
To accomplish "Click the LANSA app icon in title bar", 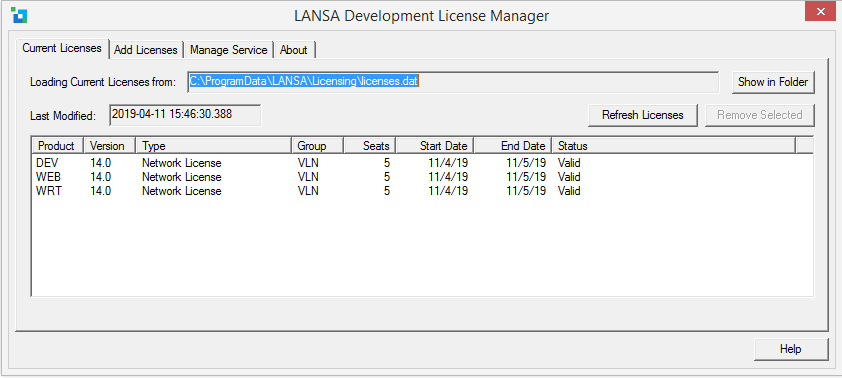I will (19, 16).
